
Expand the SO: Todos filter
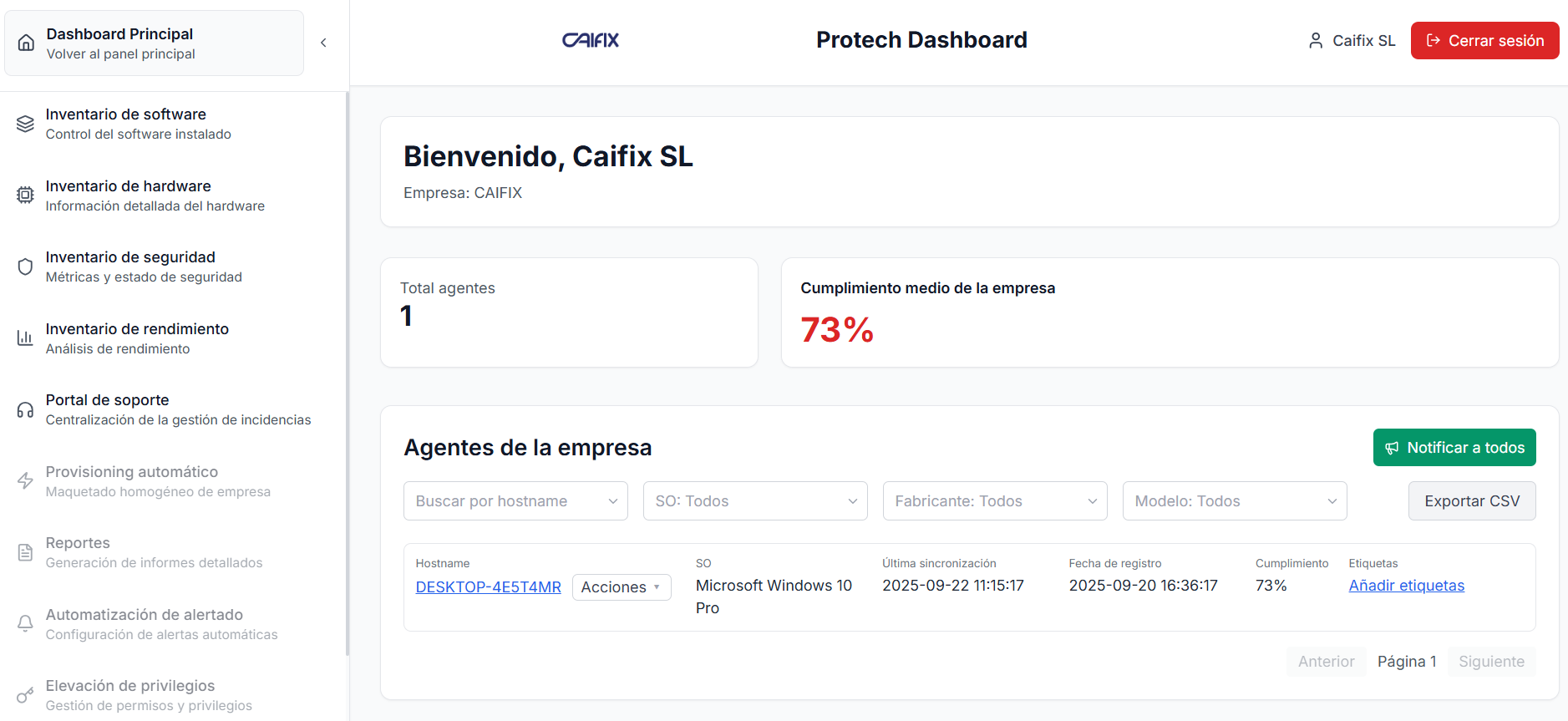click(x=755, y=501)
